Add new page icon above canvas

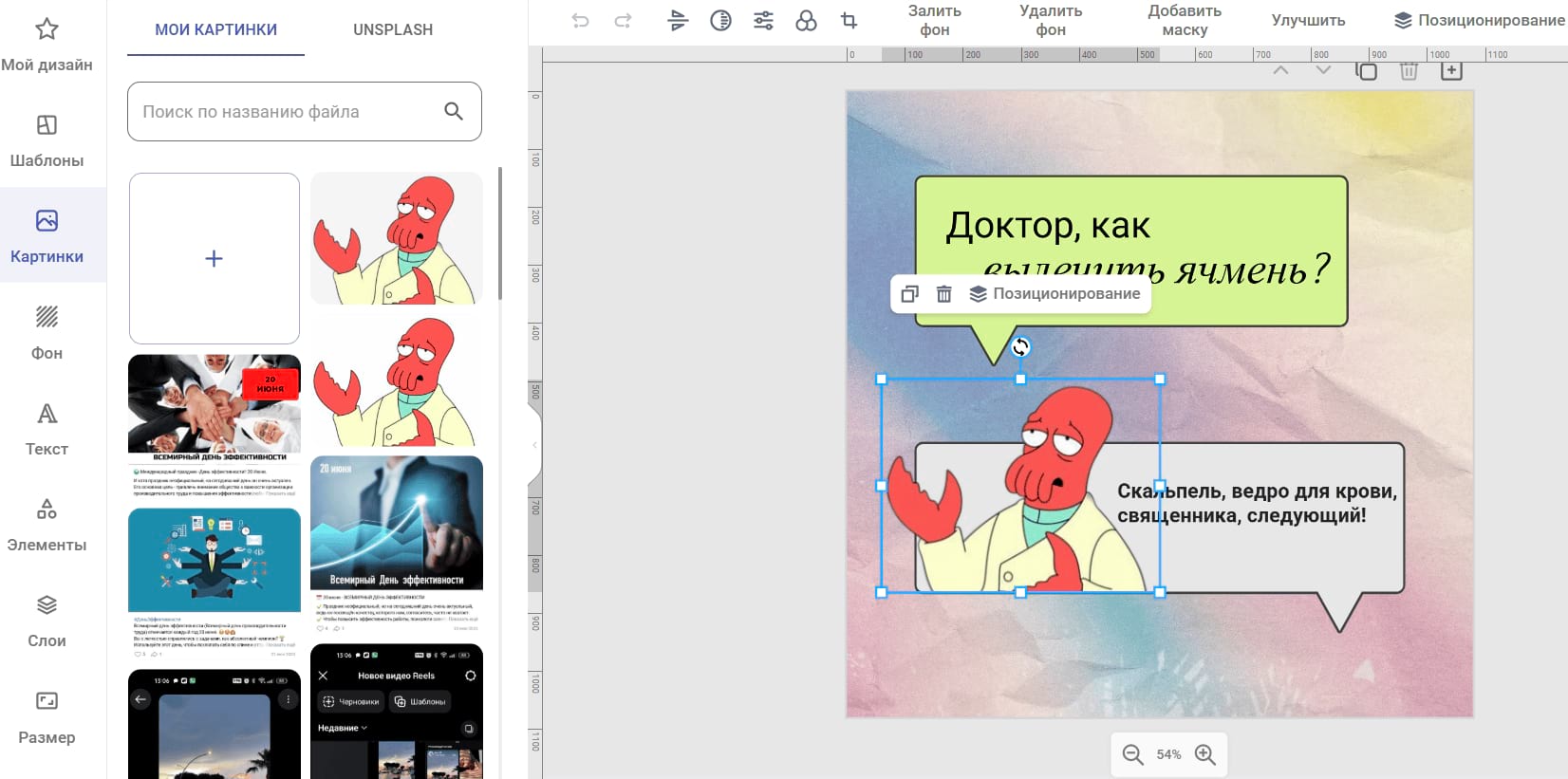pos(1451,71)
